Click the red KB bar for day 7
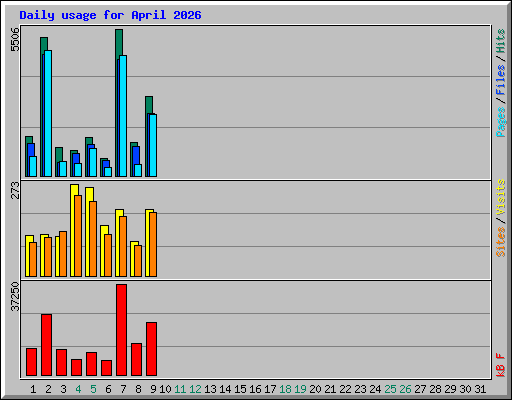The image size is (512, 400). 121,330
